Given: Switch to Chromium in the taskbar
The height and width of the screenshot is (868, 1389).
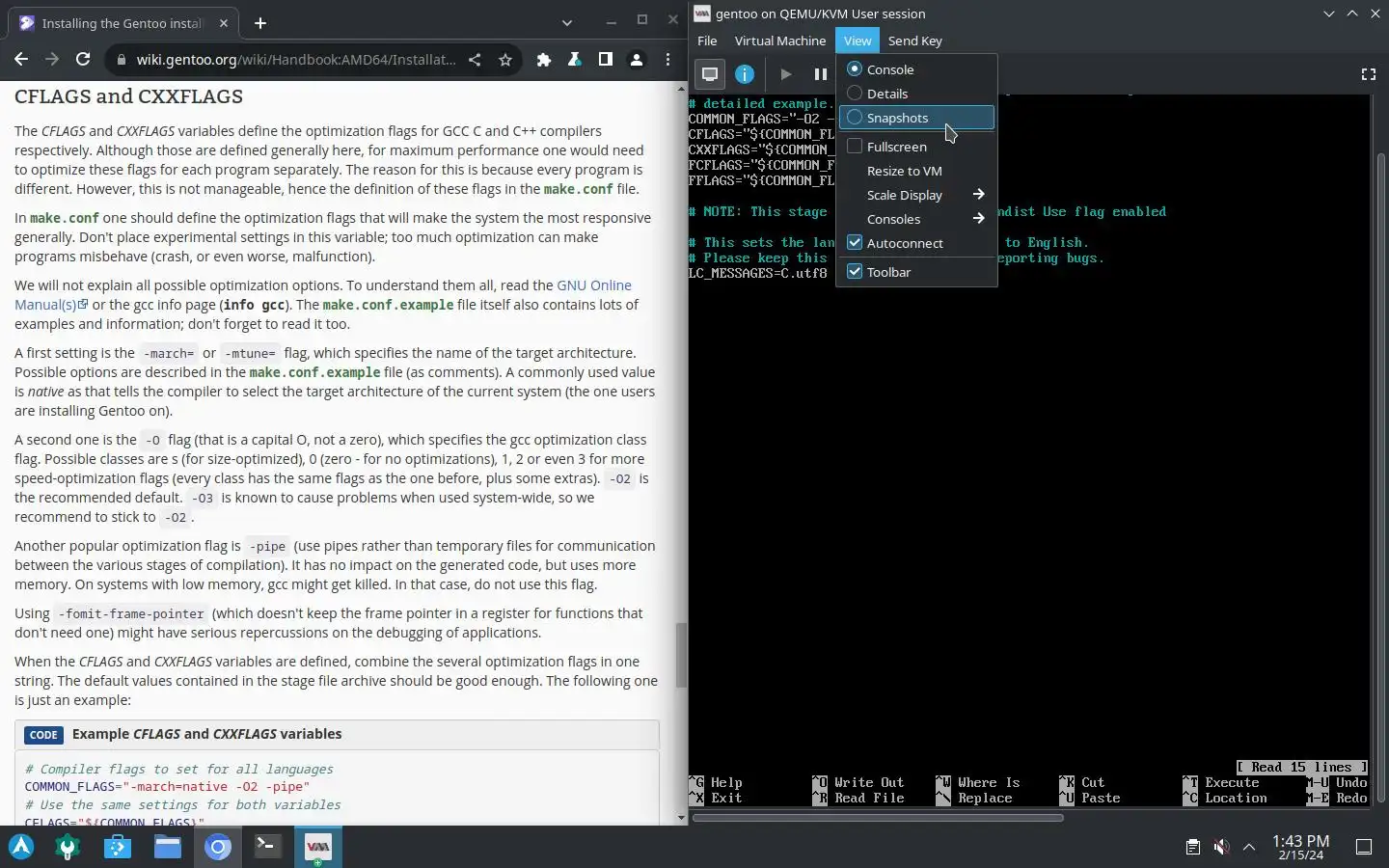Looking at the screenshot, I should coord(218,847).
